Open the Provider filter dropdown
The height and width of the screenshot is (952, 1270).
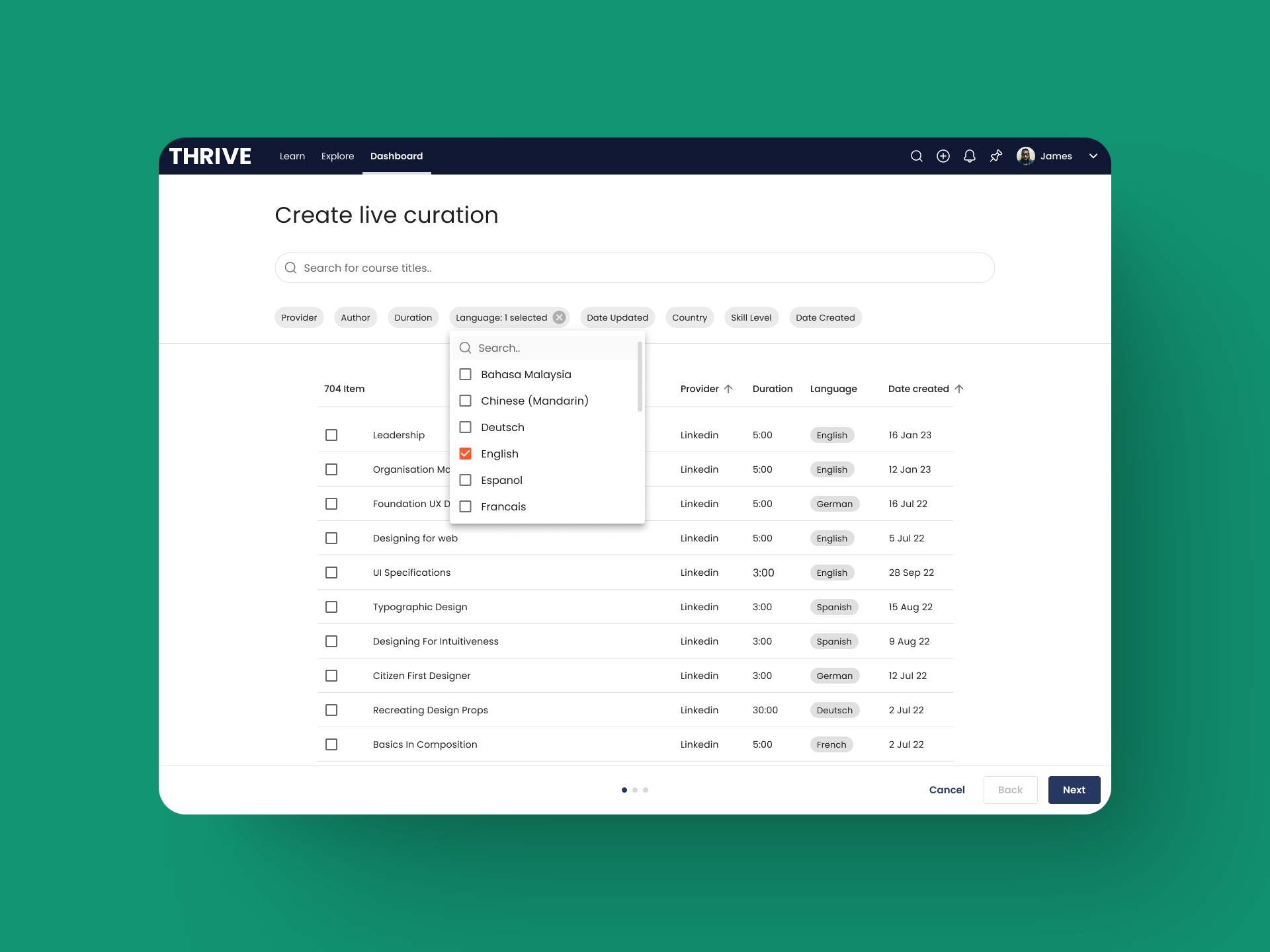299,317
